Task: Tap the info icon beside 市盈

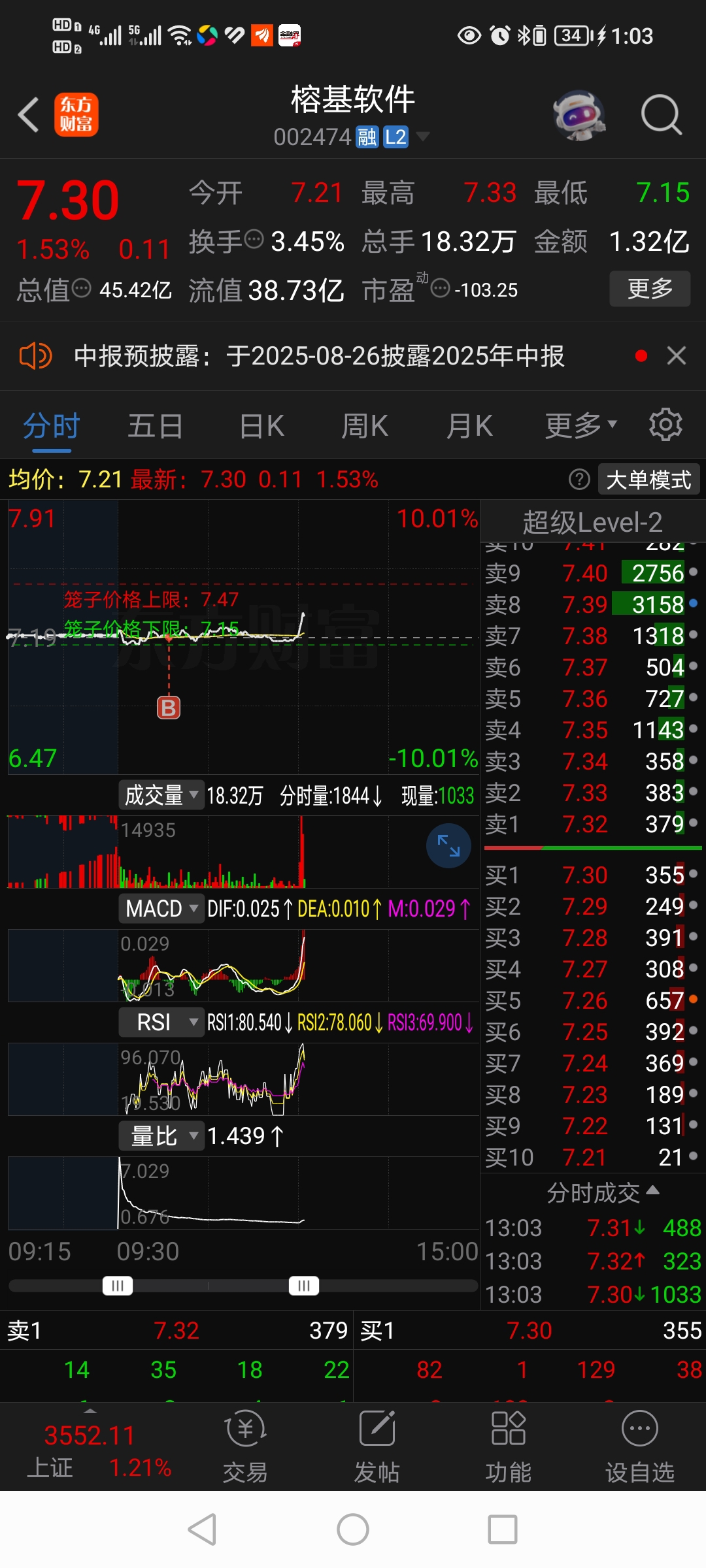Action: 441,287
